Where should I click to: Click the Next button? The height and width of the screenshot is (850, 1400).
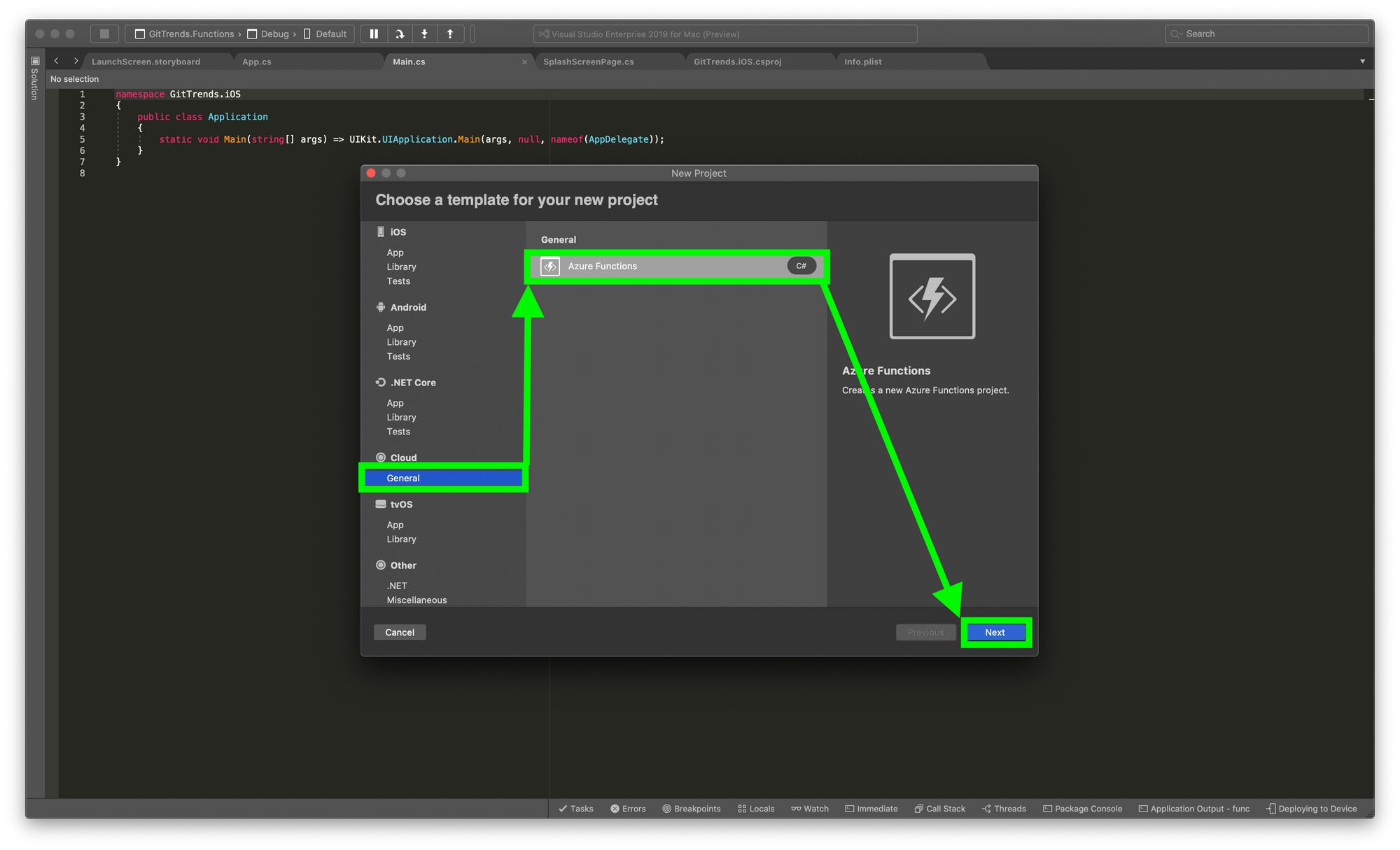(x=995, y=632)
